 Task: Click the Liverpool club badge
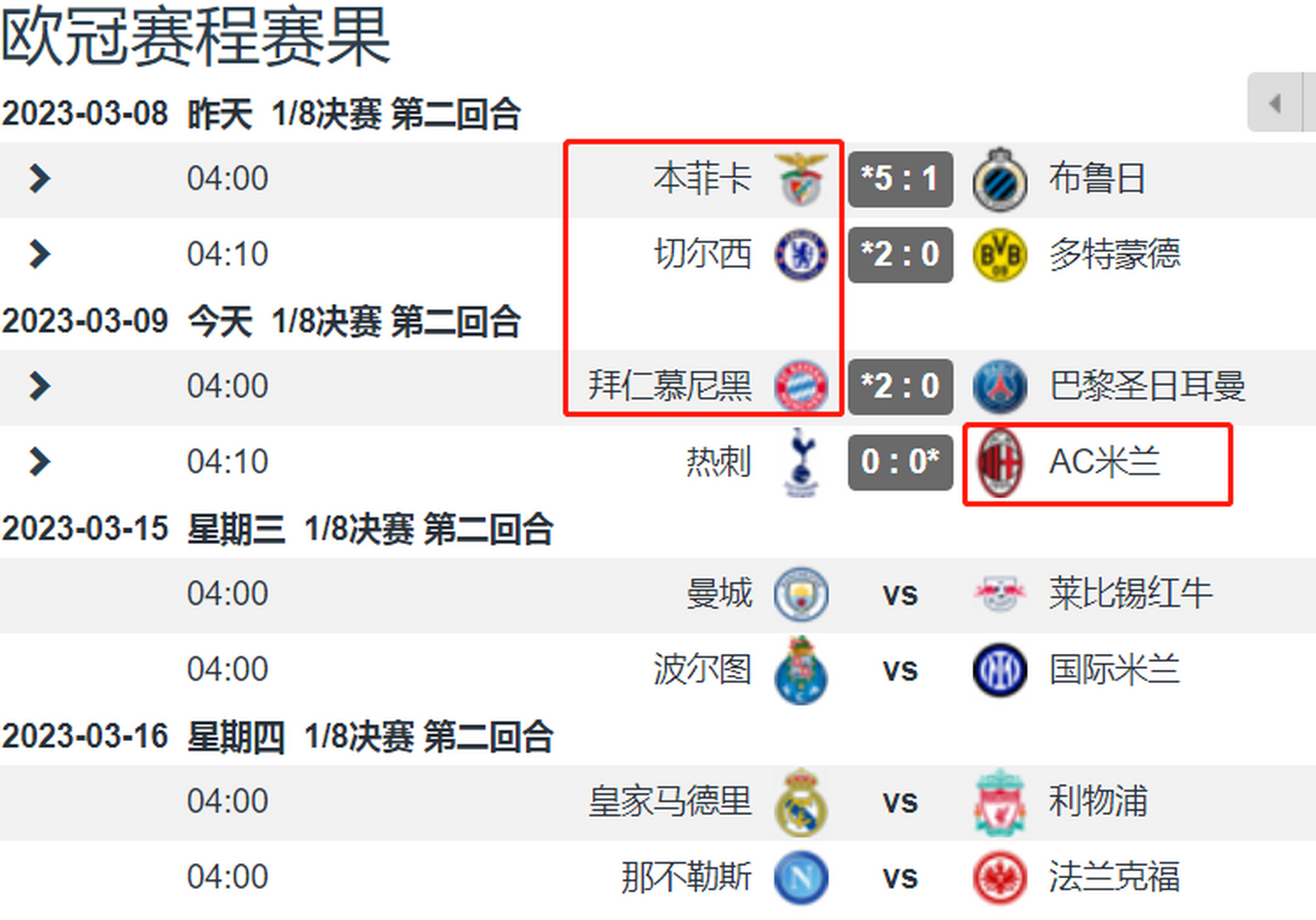1000,801
